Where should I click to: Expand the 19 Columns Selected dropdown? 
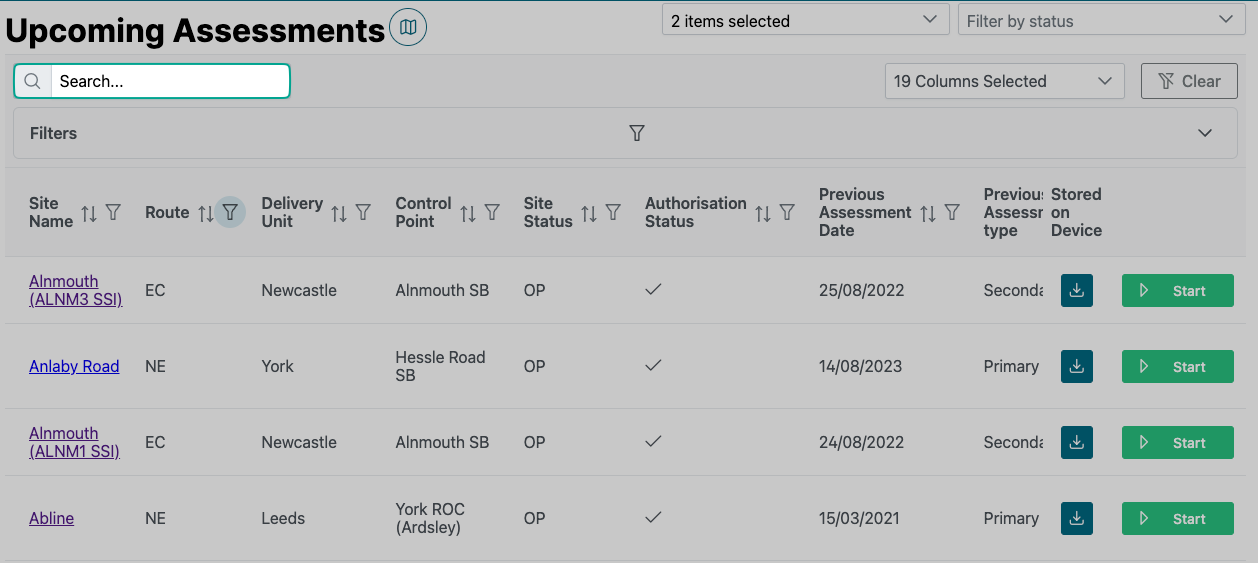tap(1004, 82)
